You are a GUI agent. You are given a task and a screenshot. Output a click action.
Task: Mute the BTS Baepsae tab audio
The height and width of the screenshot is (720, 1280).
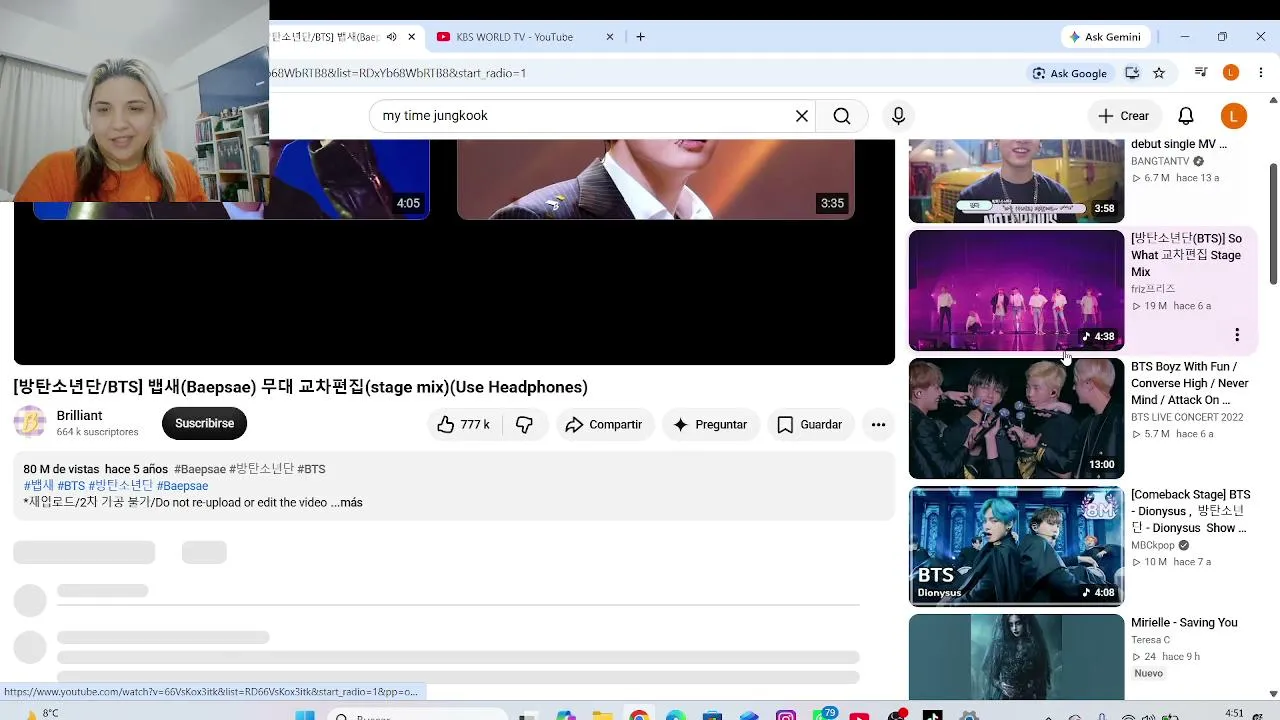tap(392, 37)
